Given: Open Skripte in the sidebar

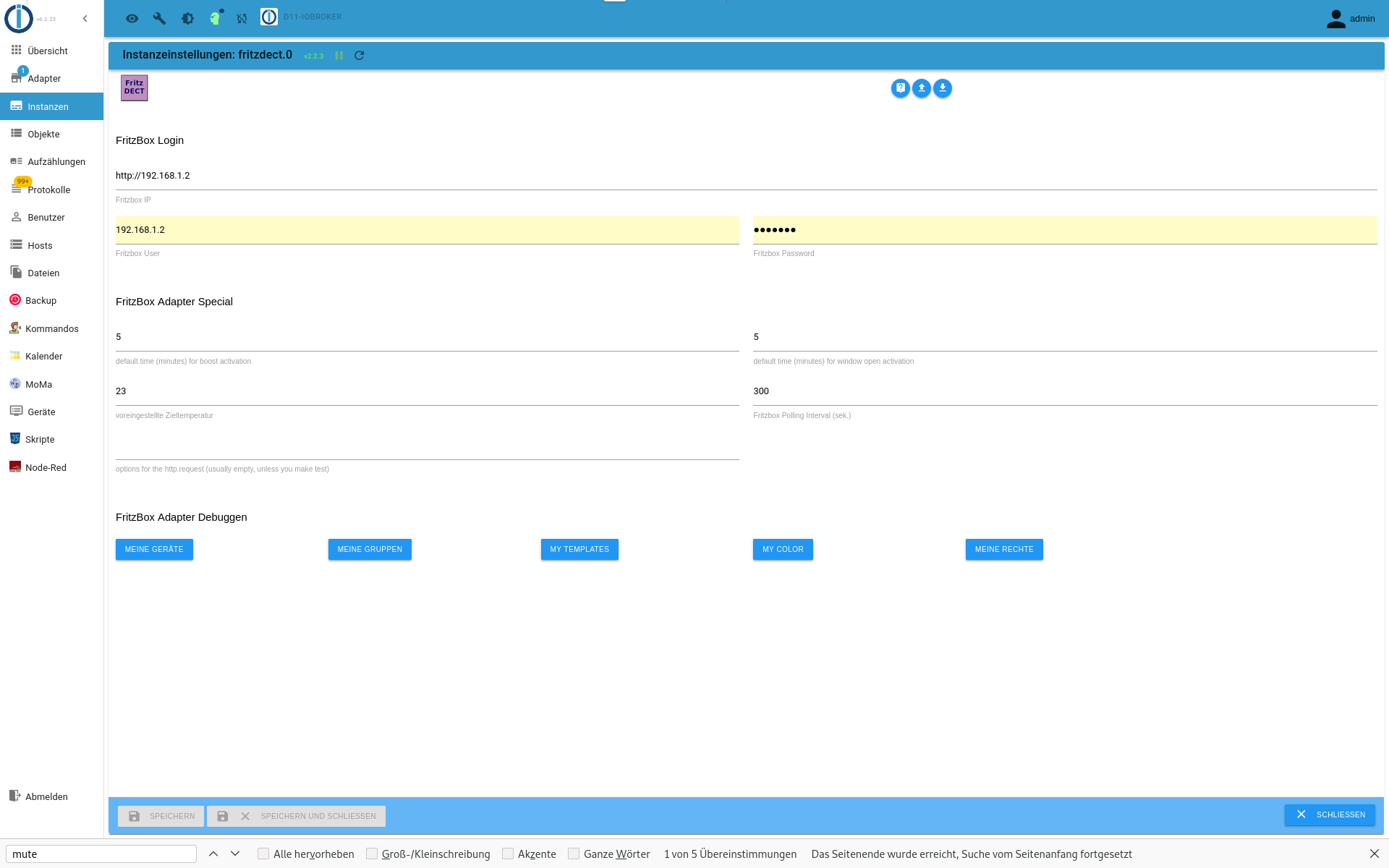Looking at the screenshot, I should coord(51,439).
